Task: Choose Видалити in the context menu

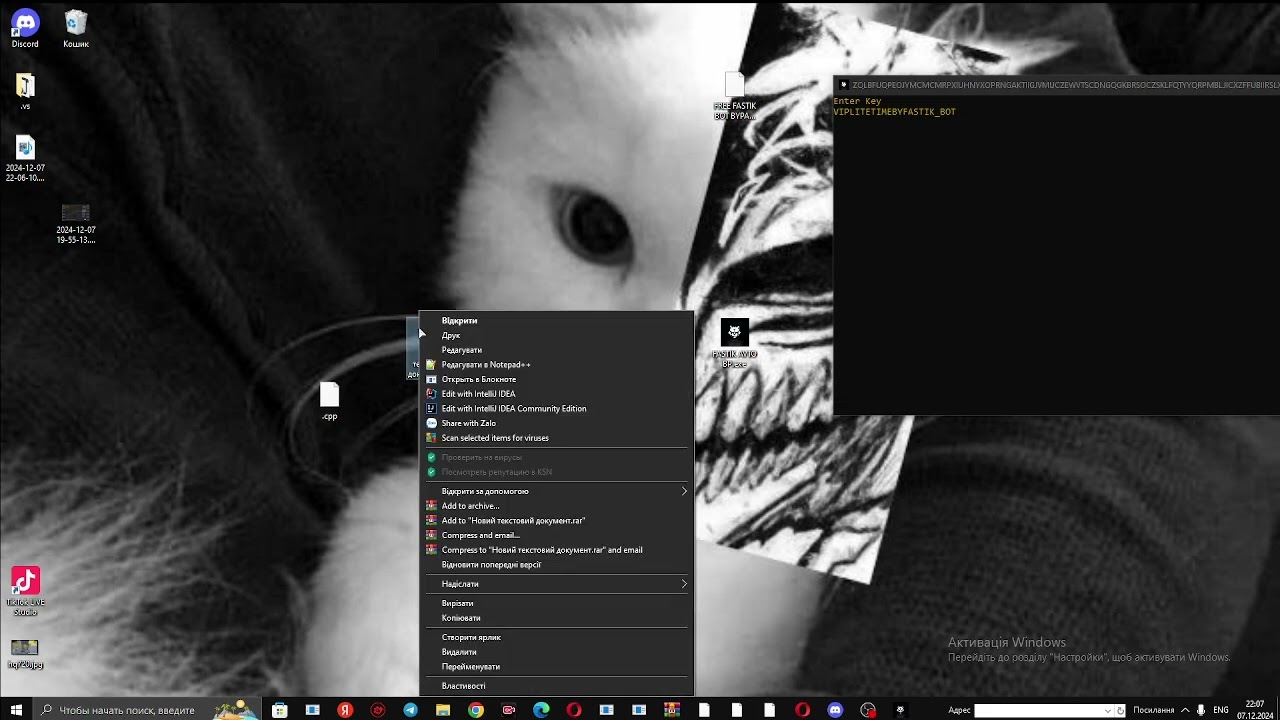Action: pos(556,652)
